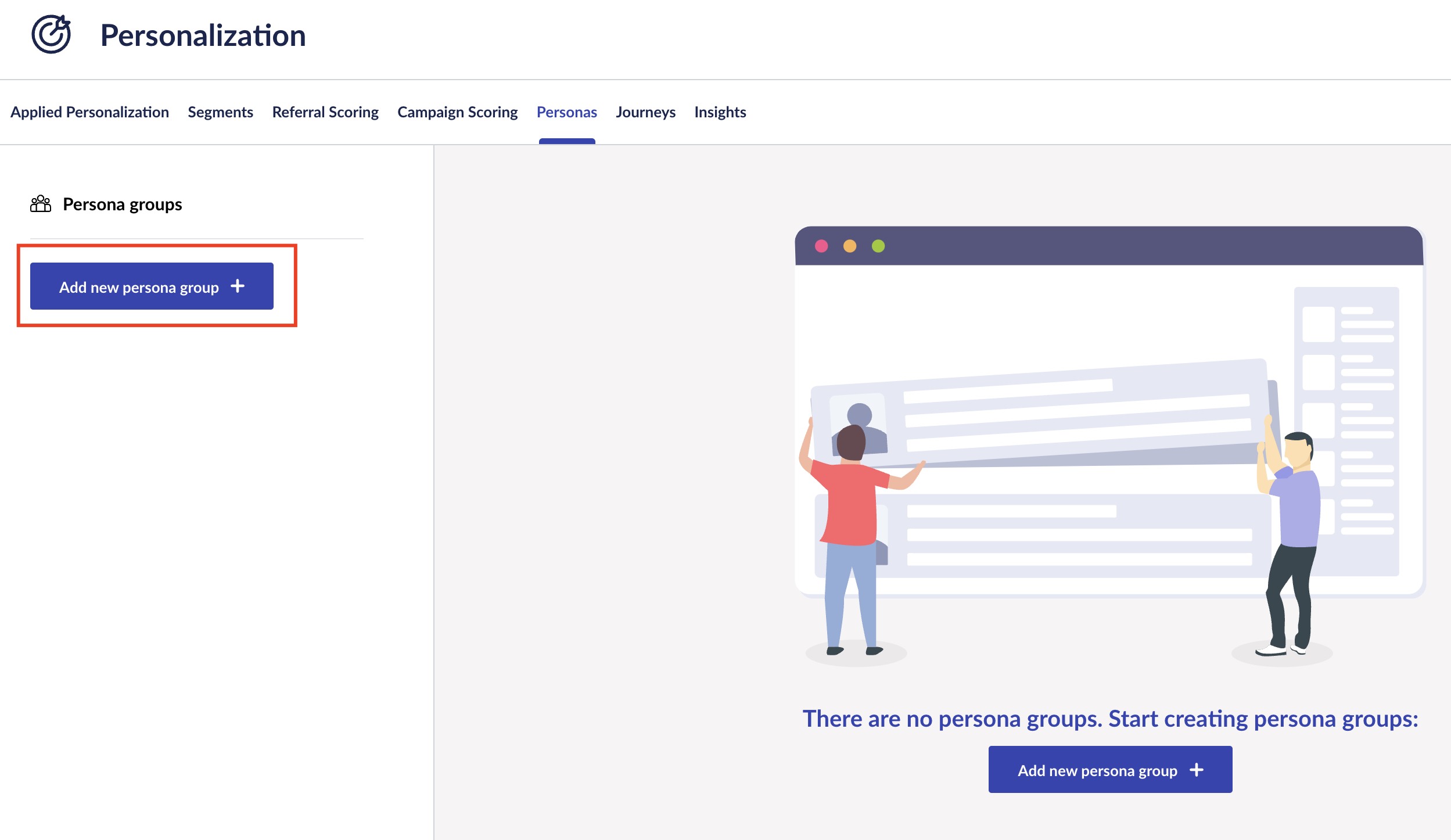Open the Campaign Scoring tab

tap(457, 112)
